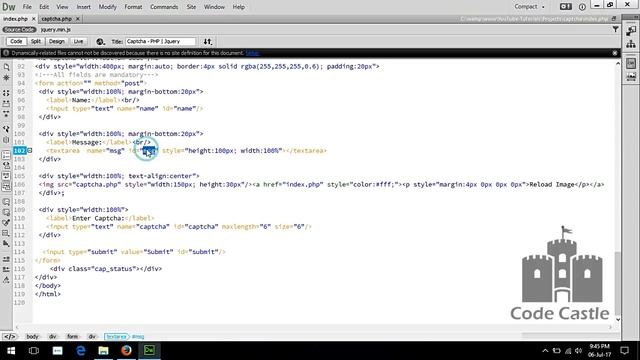Open the jquery.min.js related file
The height and width of the screenshot is (360, 640).
click(x=56, y=30)
